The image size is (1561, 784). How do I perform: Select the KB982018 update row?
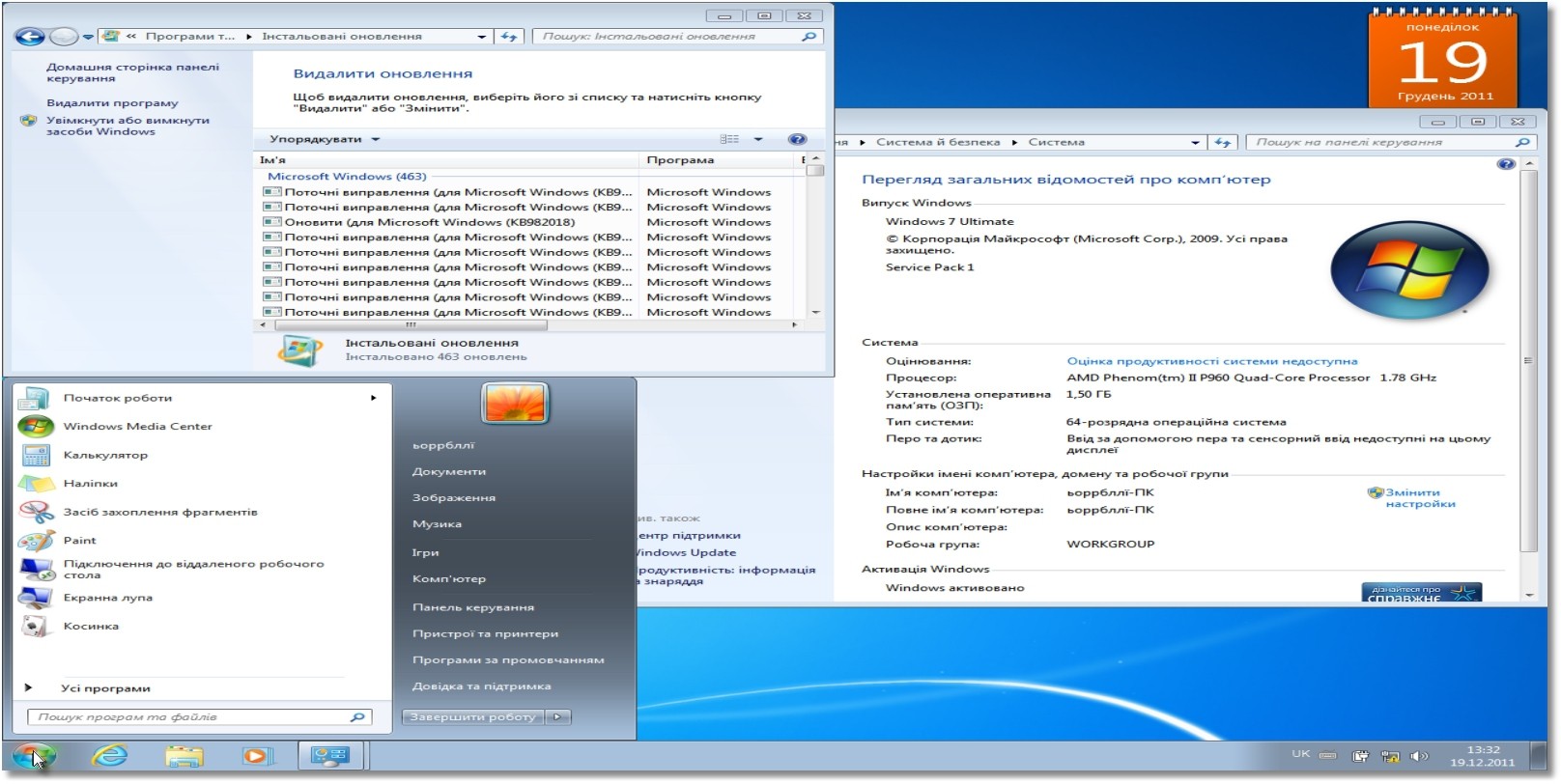(x=429, y=222)
